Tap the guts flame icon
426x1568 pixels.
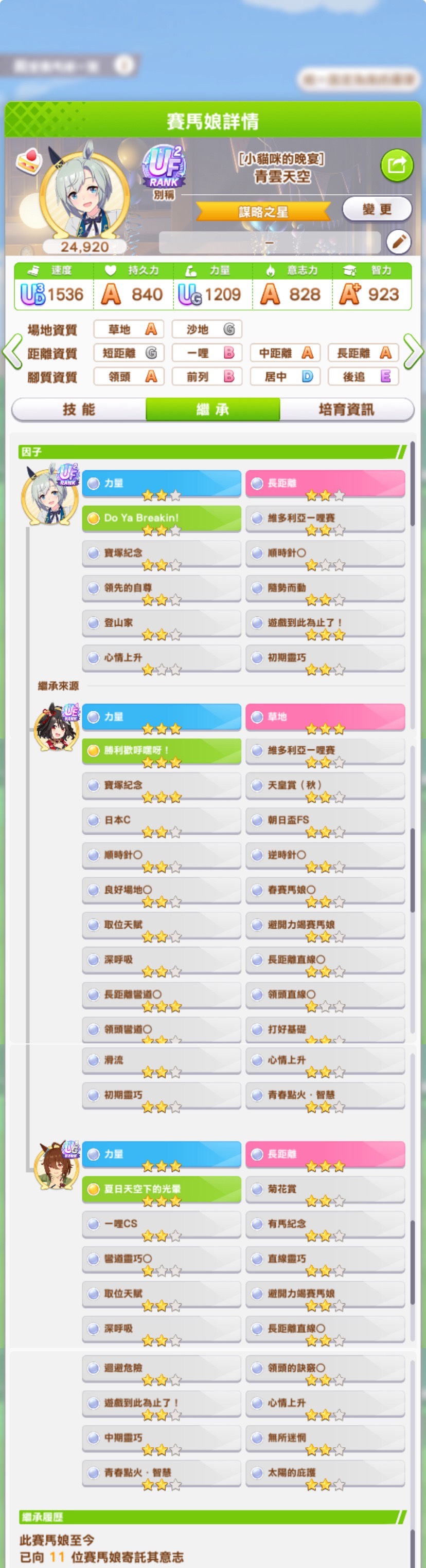click(271, 270)
